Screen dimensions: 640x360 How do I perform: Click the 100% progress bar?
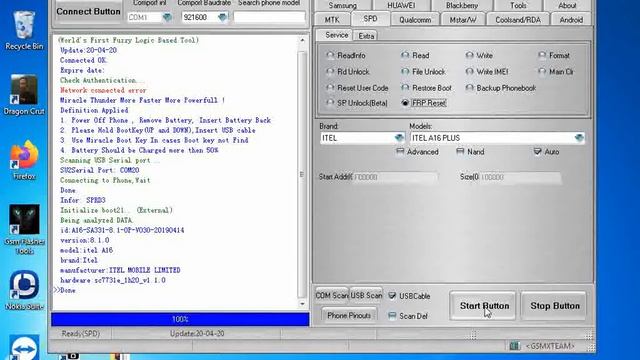tap(180, 319)
